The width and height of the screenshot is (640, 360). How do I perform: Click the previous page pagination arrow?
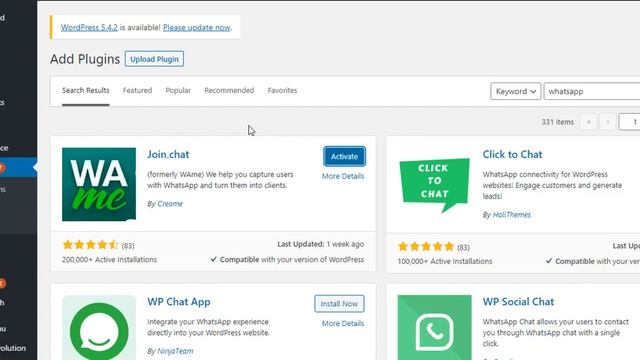coord(608,122)
